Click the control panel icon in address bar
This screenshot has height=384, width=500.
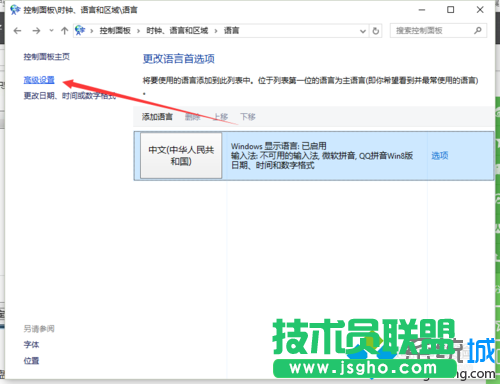pos(80,30)
